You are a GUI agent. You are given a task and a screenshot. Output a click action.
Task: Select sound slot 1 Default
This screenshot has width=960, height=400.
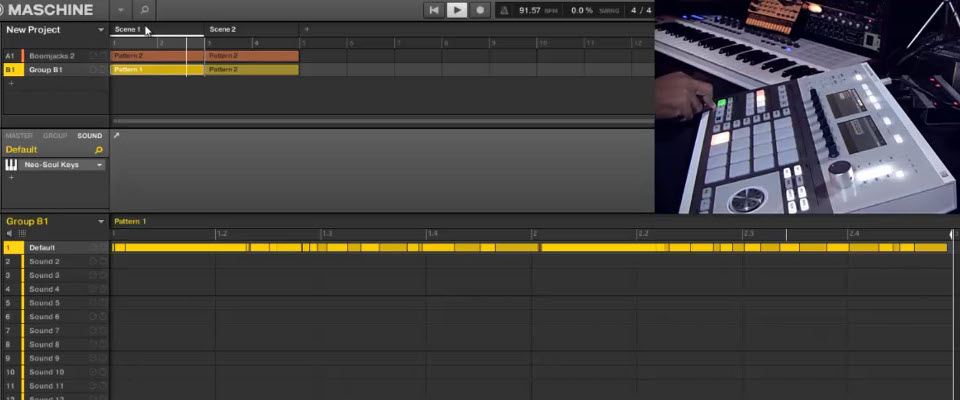[x=54, y=248]
